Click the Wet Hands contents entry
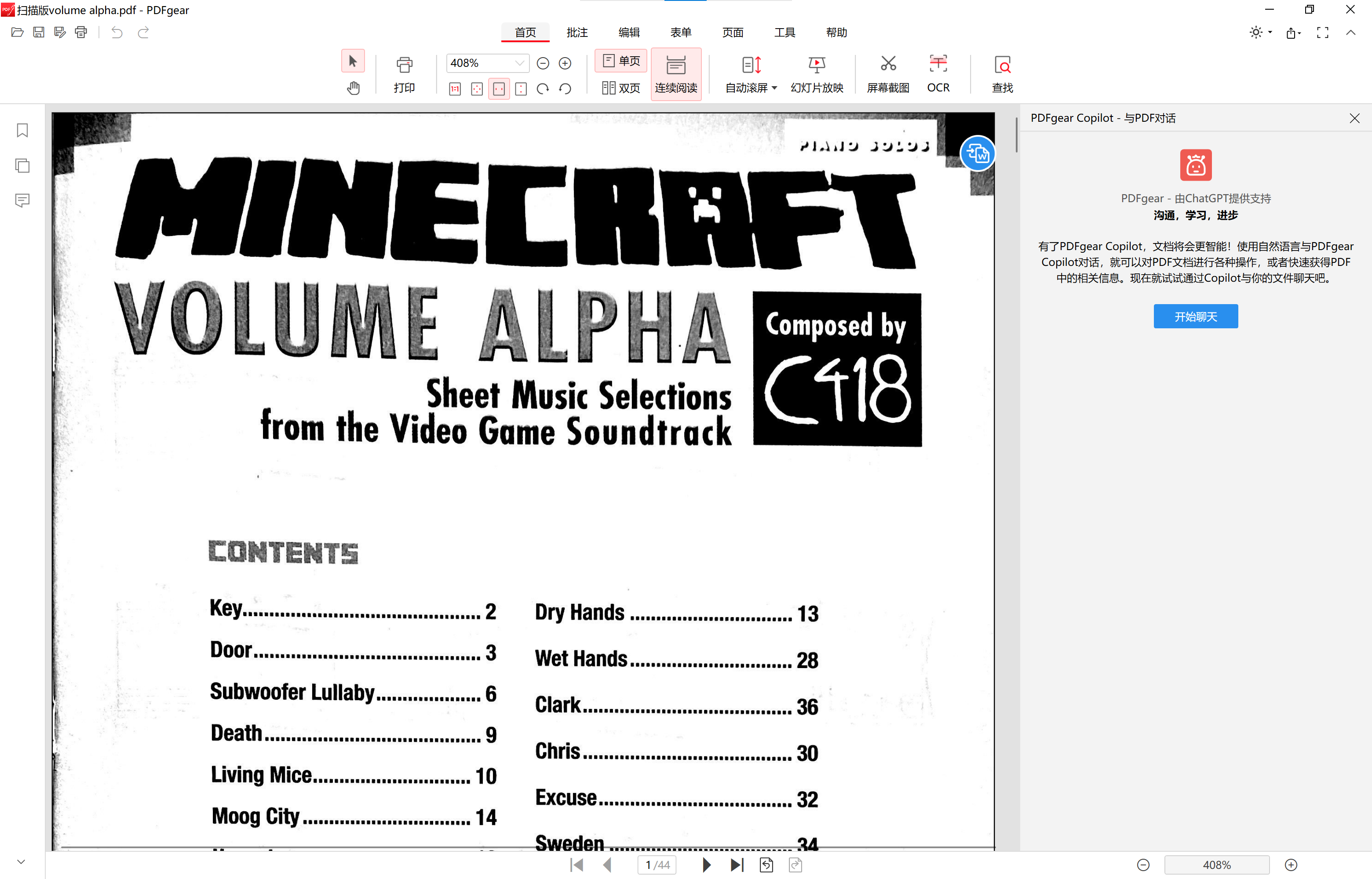This screenshot has height=879, width=1372. tap(677, 659)
